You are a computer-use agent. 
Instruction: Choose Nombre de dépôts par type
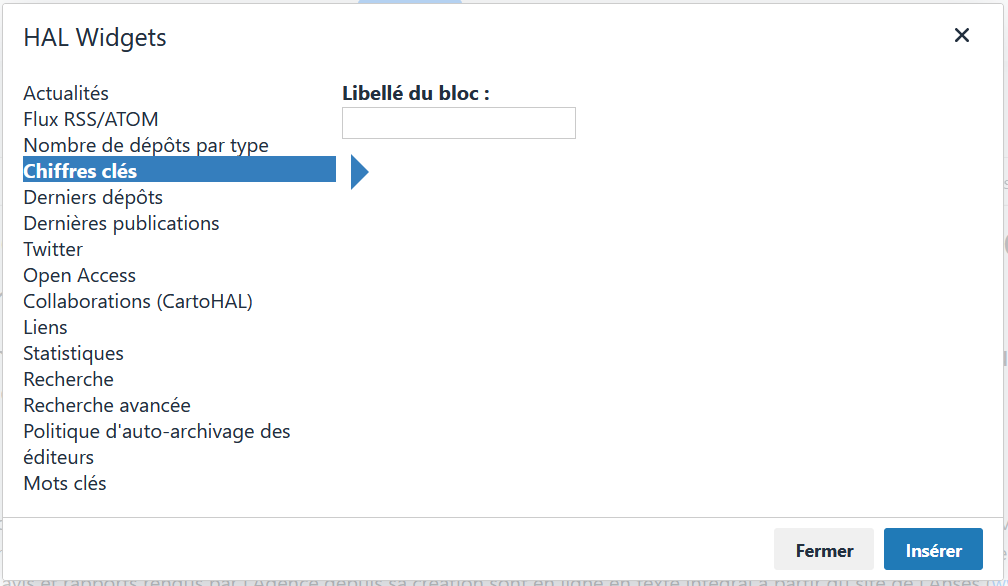point(145,145)
